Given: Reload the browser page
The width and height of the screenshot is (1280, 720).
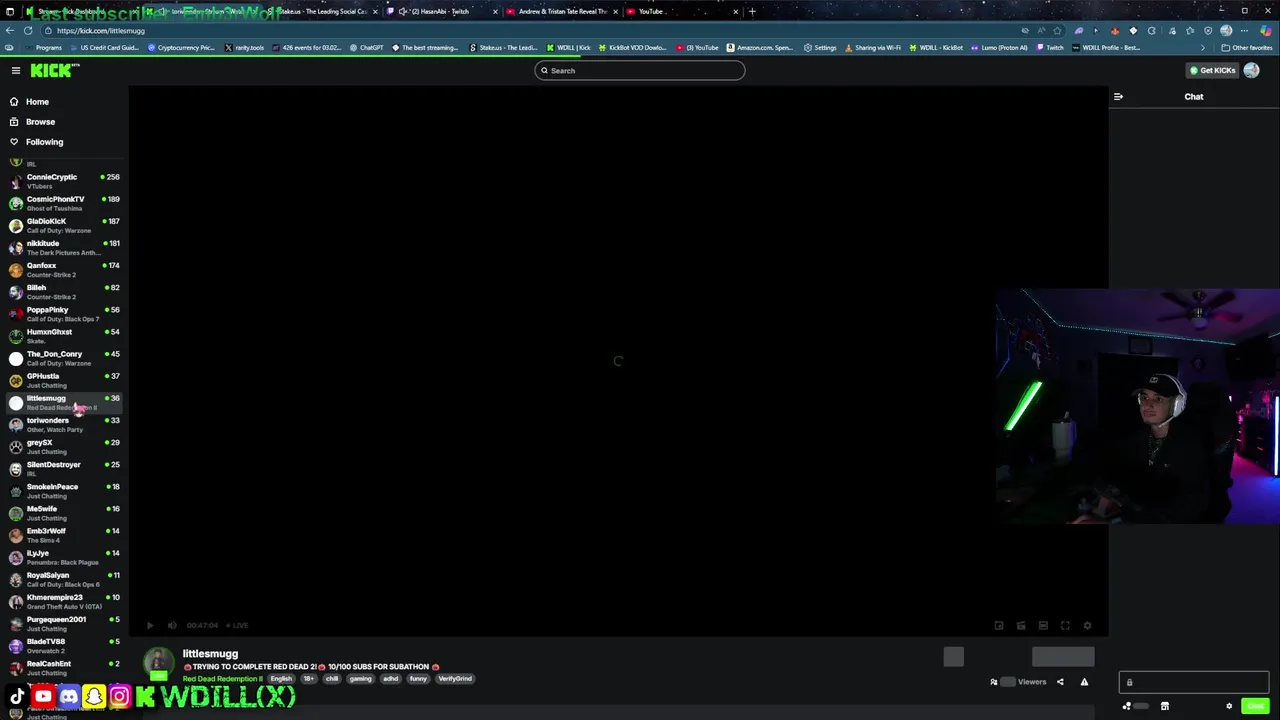Looking at the screenshot, I should tap(28, 30).
